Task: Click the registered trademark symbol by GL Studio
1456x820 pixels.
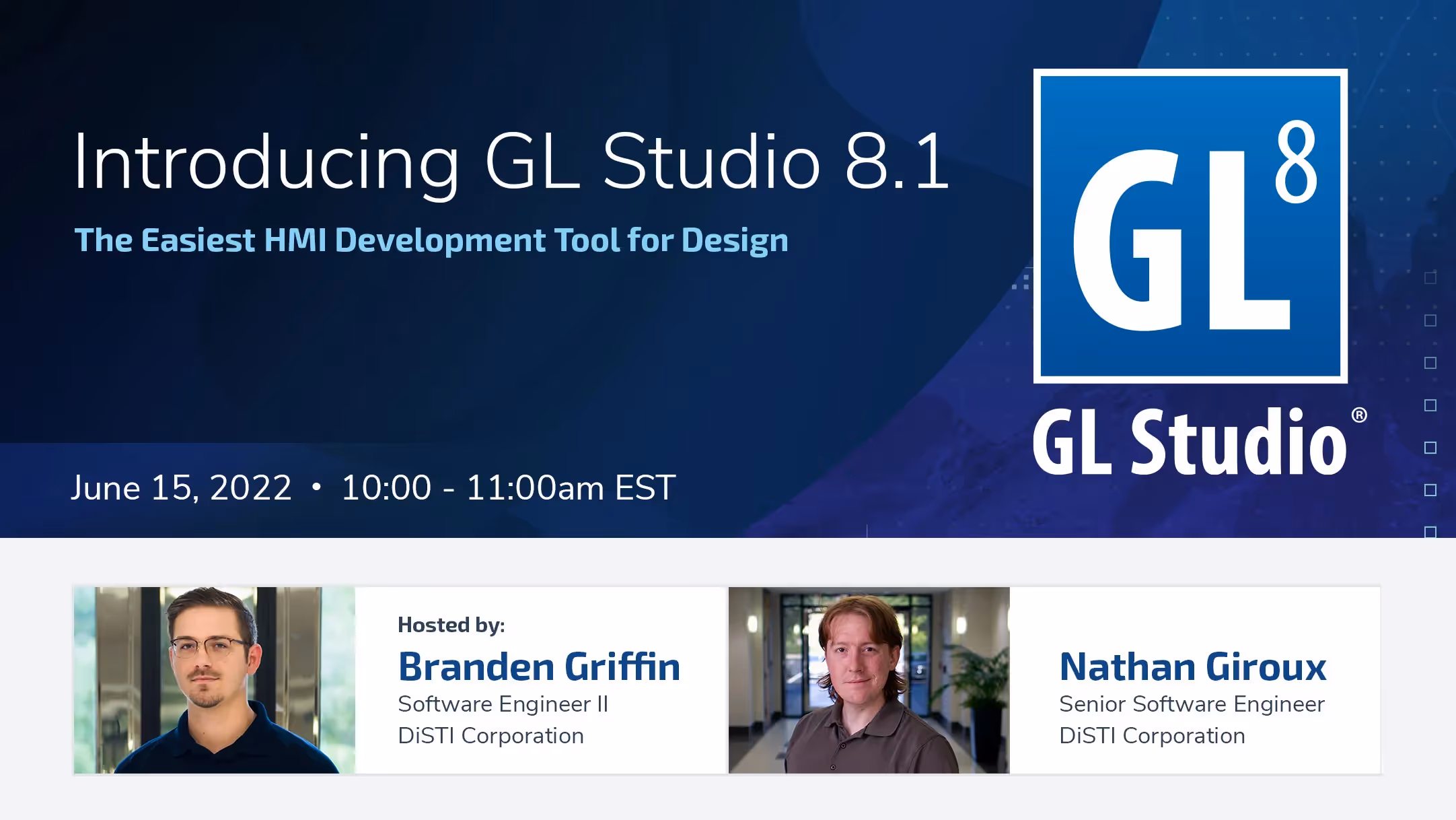Action: click(1359, 415)
